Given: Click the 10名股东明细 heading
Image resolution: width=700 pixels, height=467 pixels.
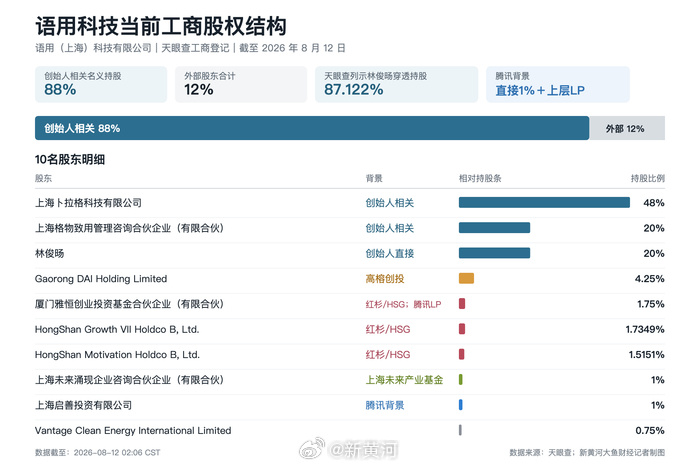Looking at the screenshot, I should click(x=70, y=159).
